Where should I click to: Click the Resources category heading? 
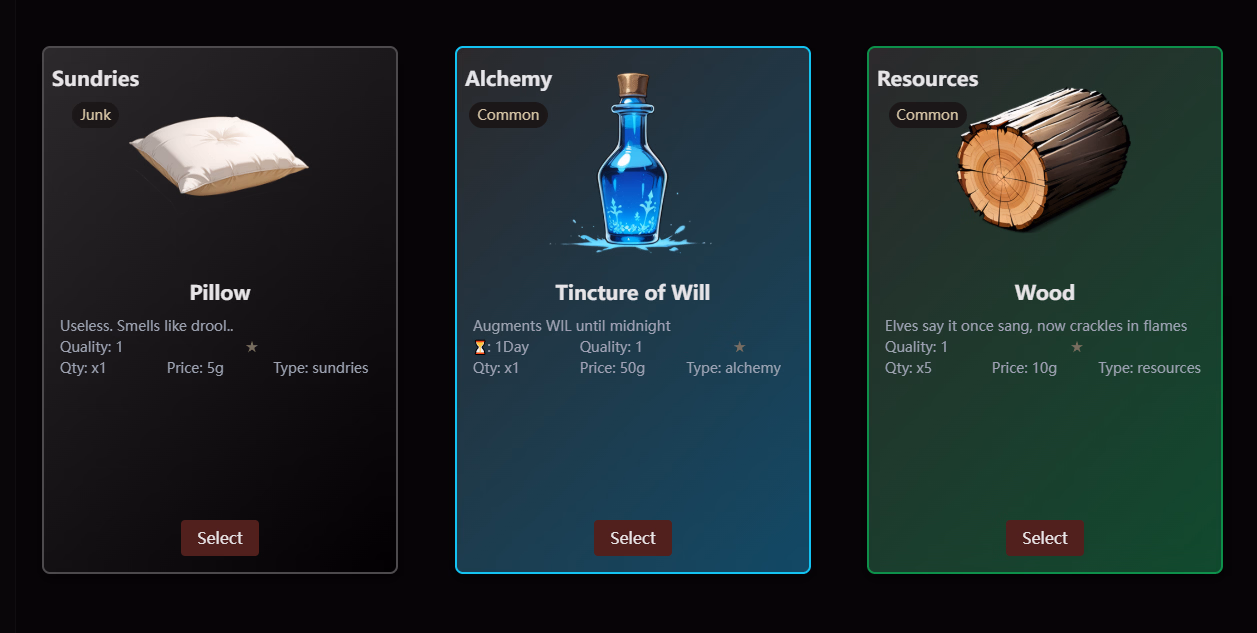click(x=927, y=79)
